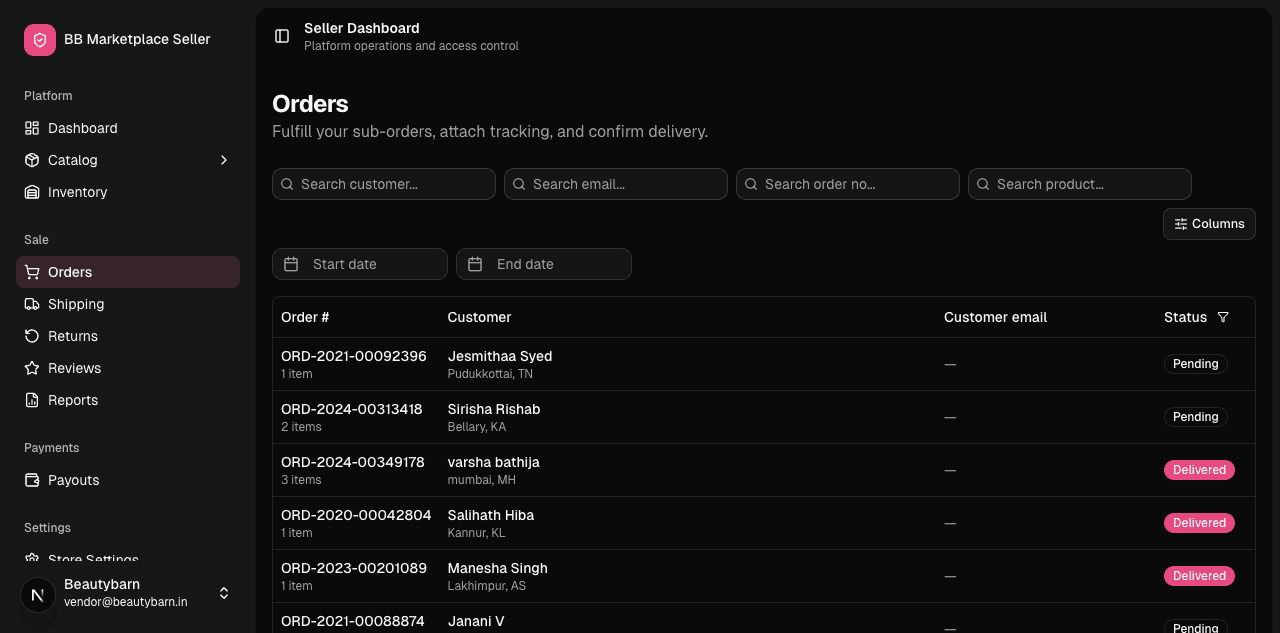Click the Customer column header

tap(479, 317)
